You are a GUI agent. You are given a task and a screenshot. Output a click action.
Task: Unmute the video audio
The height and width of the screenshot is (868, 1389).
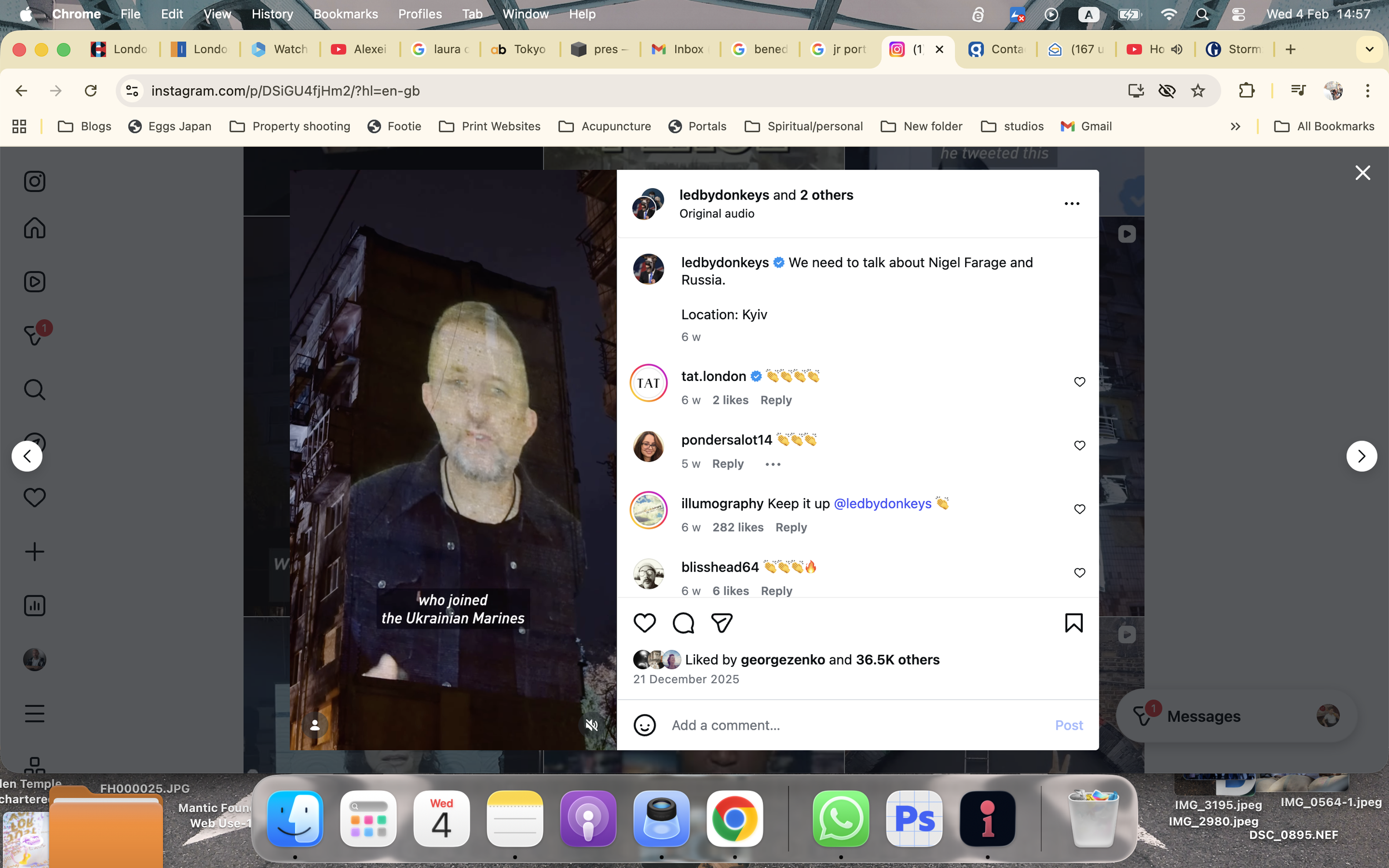click(592, 725)
